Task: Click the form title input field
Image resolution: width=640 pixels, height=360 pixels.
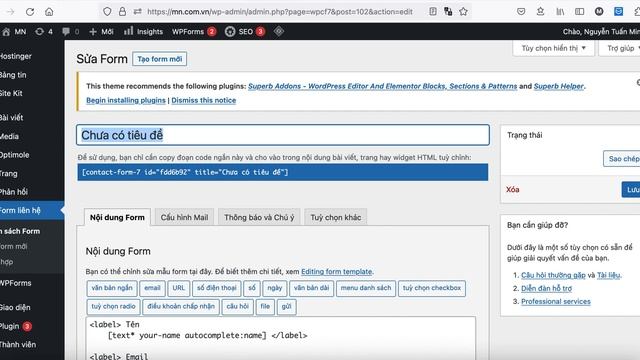Action: (283, 135)
